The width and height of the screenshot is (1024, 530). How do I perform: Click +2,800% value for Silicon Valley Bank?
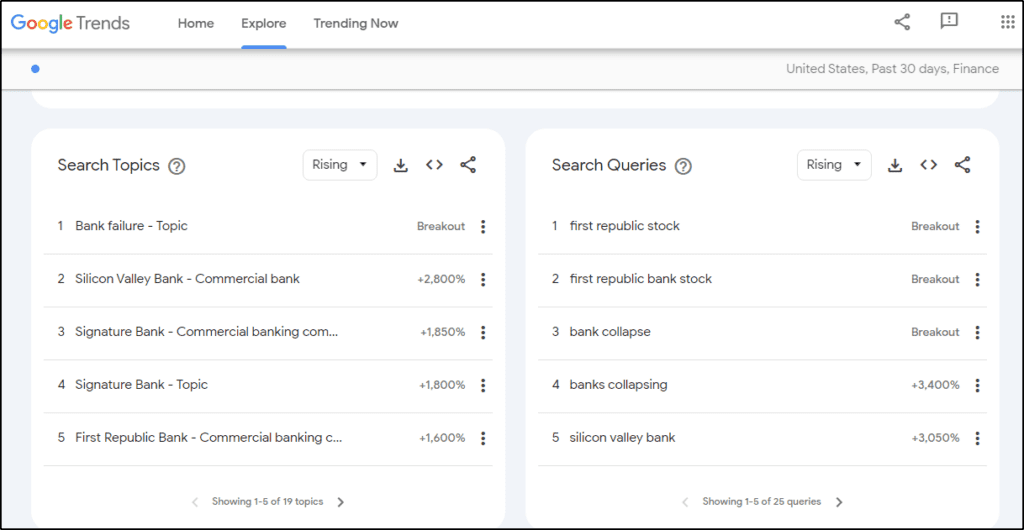tap(441, 279)
